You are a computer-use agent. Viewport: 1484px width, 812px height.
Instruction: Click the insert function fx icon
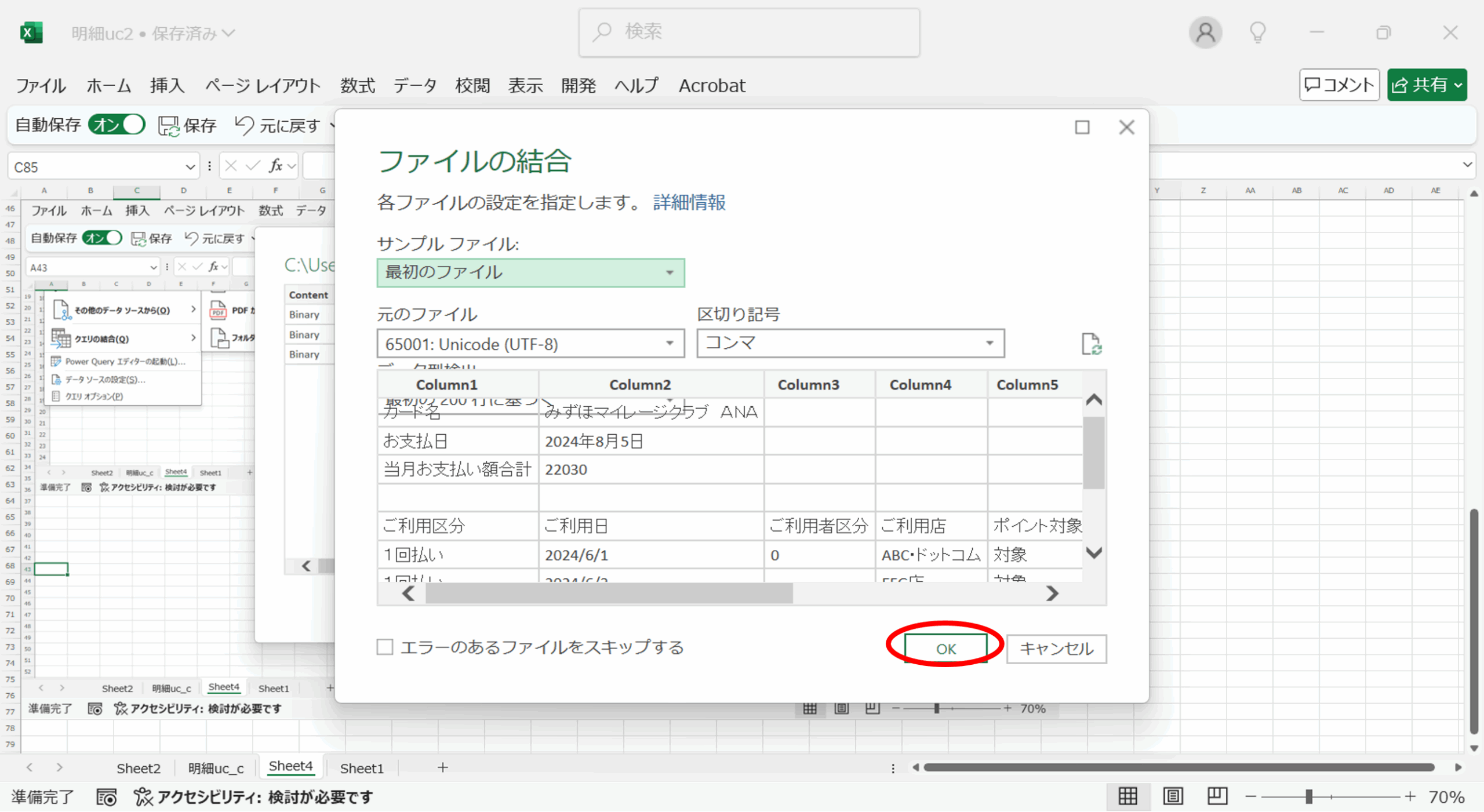tap(276, 166)
